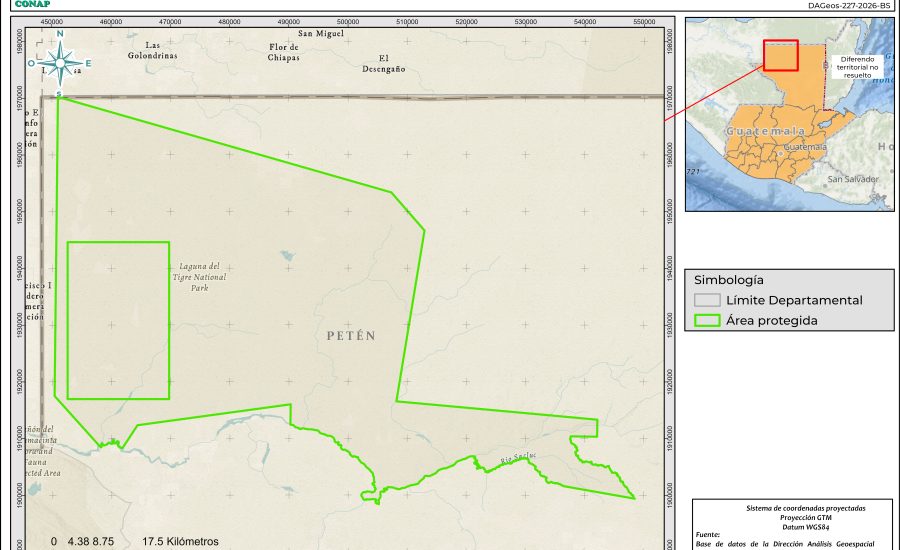
Task: Click the San Salvador label in the inset
Action: click(852, 179)
